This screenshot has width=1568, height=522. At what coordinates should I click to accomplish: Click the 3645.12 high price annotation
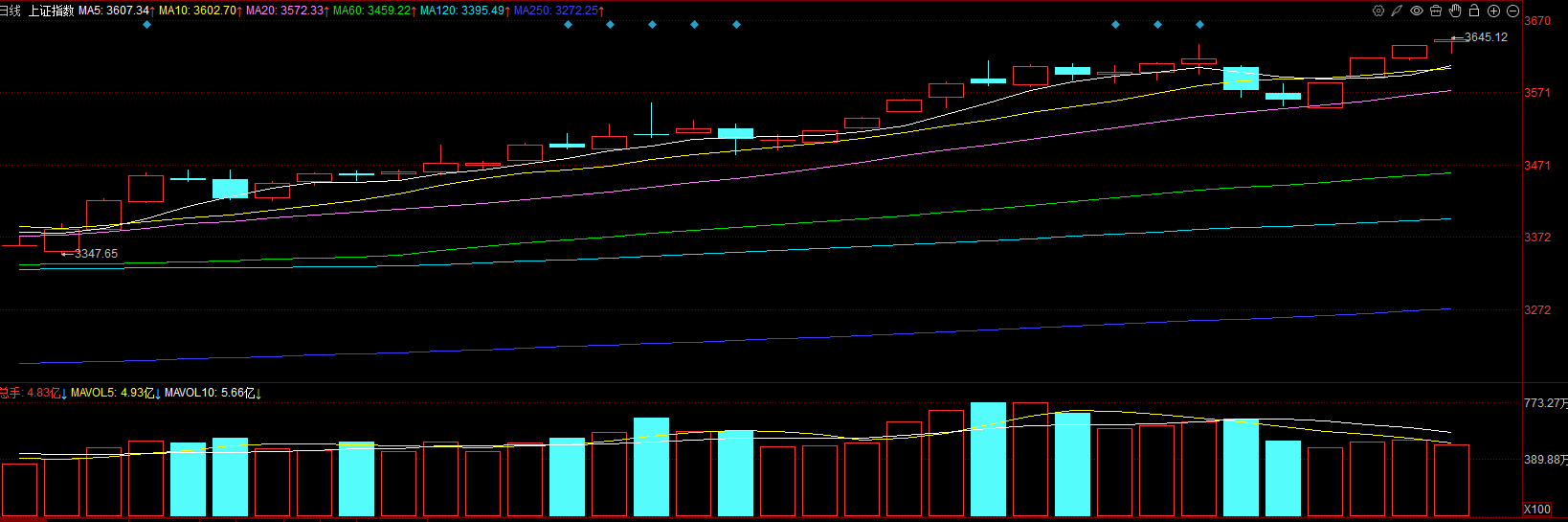(1486, 37)
